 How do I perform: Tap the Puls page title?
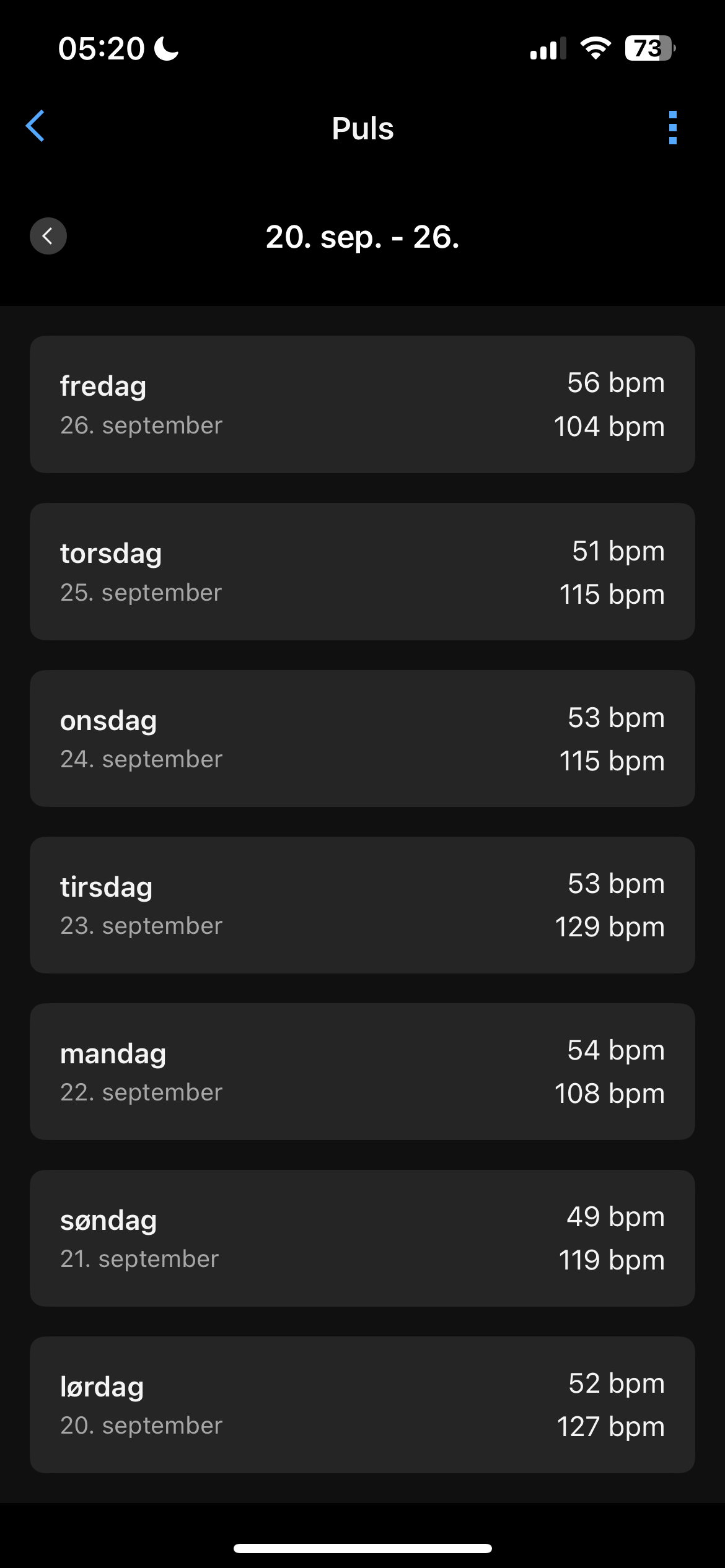tap(362, 129)
